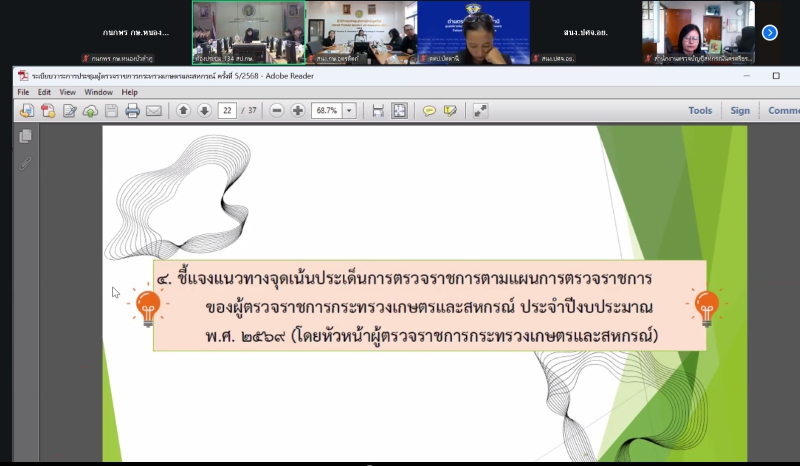This screenshot has height=466, width=800.
Task: Go to previous page with up arrow
Action: pyautogui.click(x=183, y=111)
